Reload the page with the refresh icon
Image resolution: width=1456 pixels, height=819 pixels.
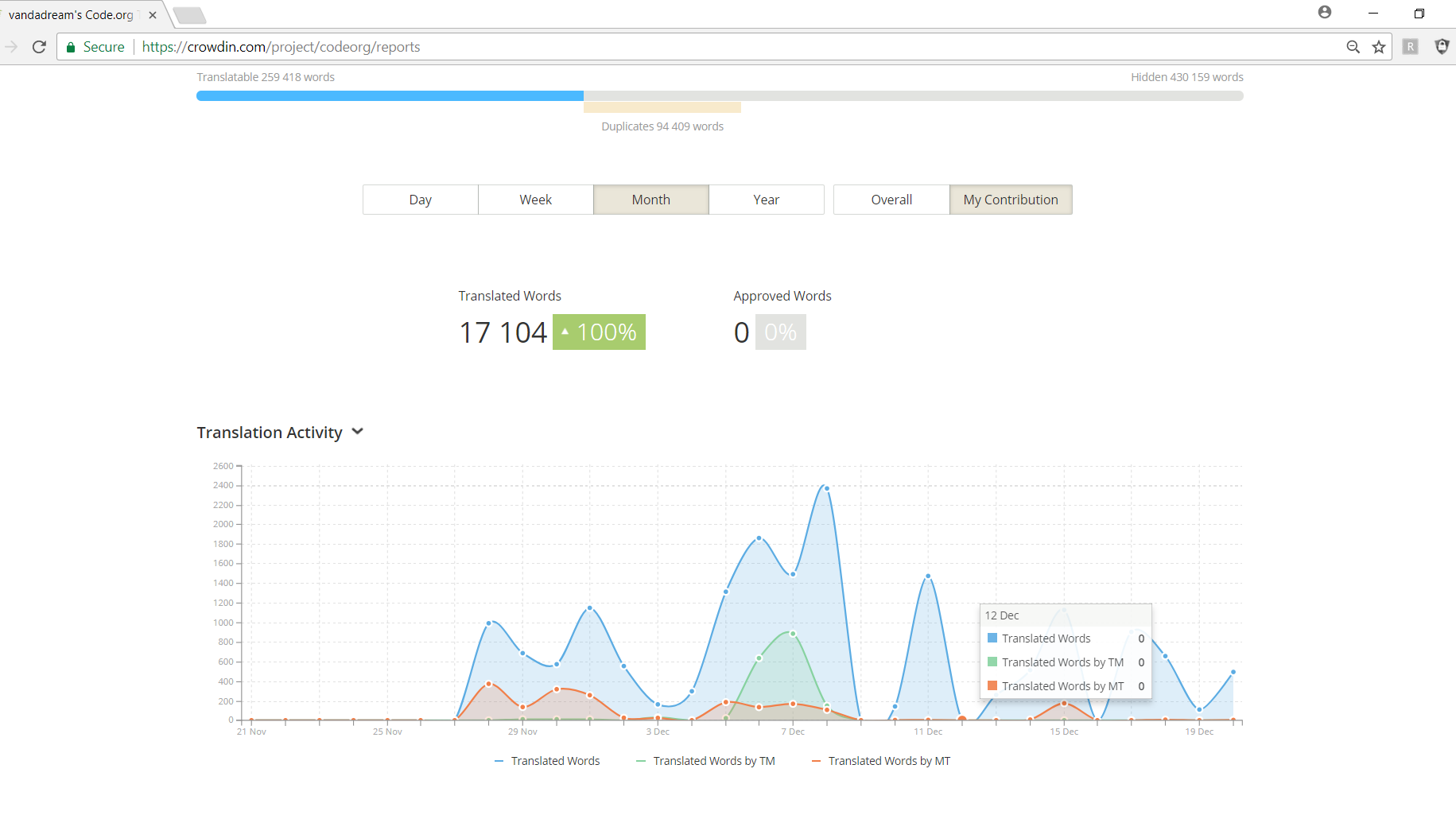(39, 47)
